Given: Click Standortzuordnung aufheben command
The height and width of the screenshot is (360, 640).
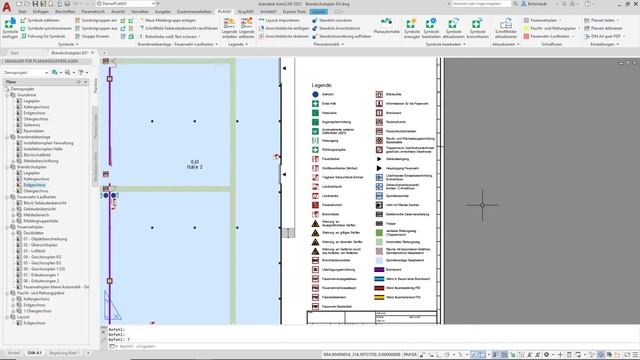Looking at the screenshot, I should pos(342,36).
